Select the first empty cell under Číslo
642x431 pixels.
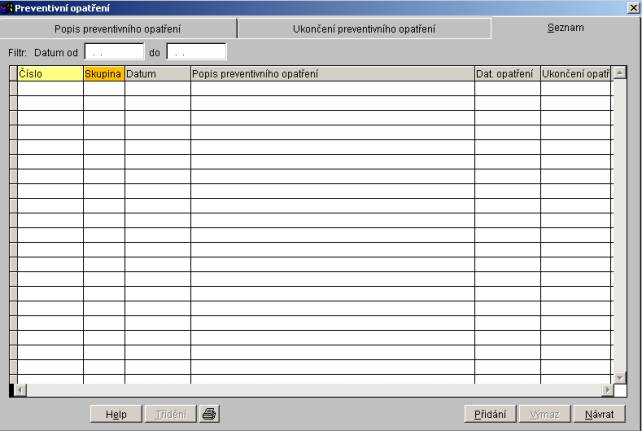[x=50, y=88]
